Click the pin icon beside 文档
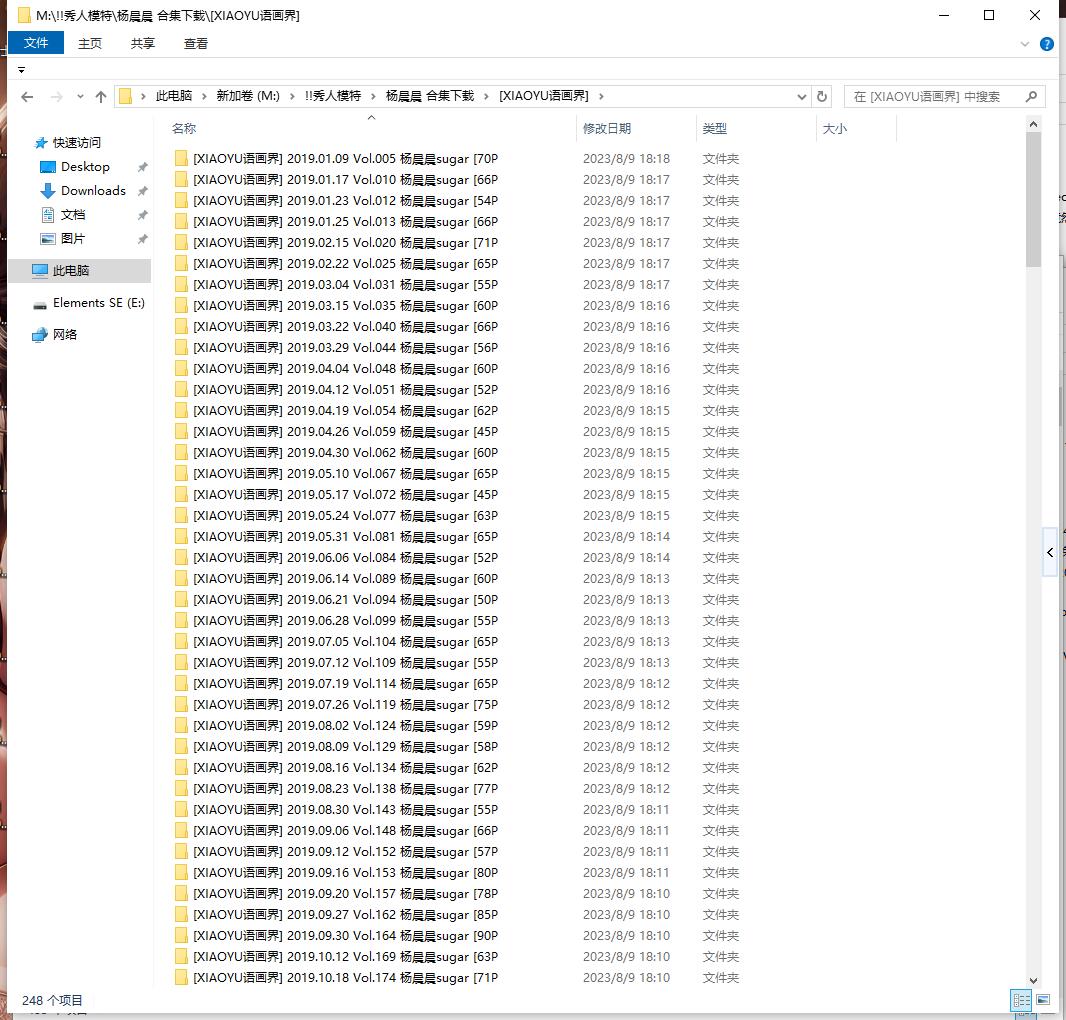 click(142, 216)
